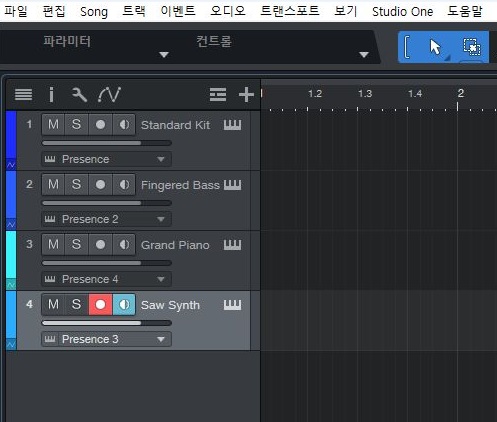Open Standard Kit instrument keyboard icon

coord(232,125)
